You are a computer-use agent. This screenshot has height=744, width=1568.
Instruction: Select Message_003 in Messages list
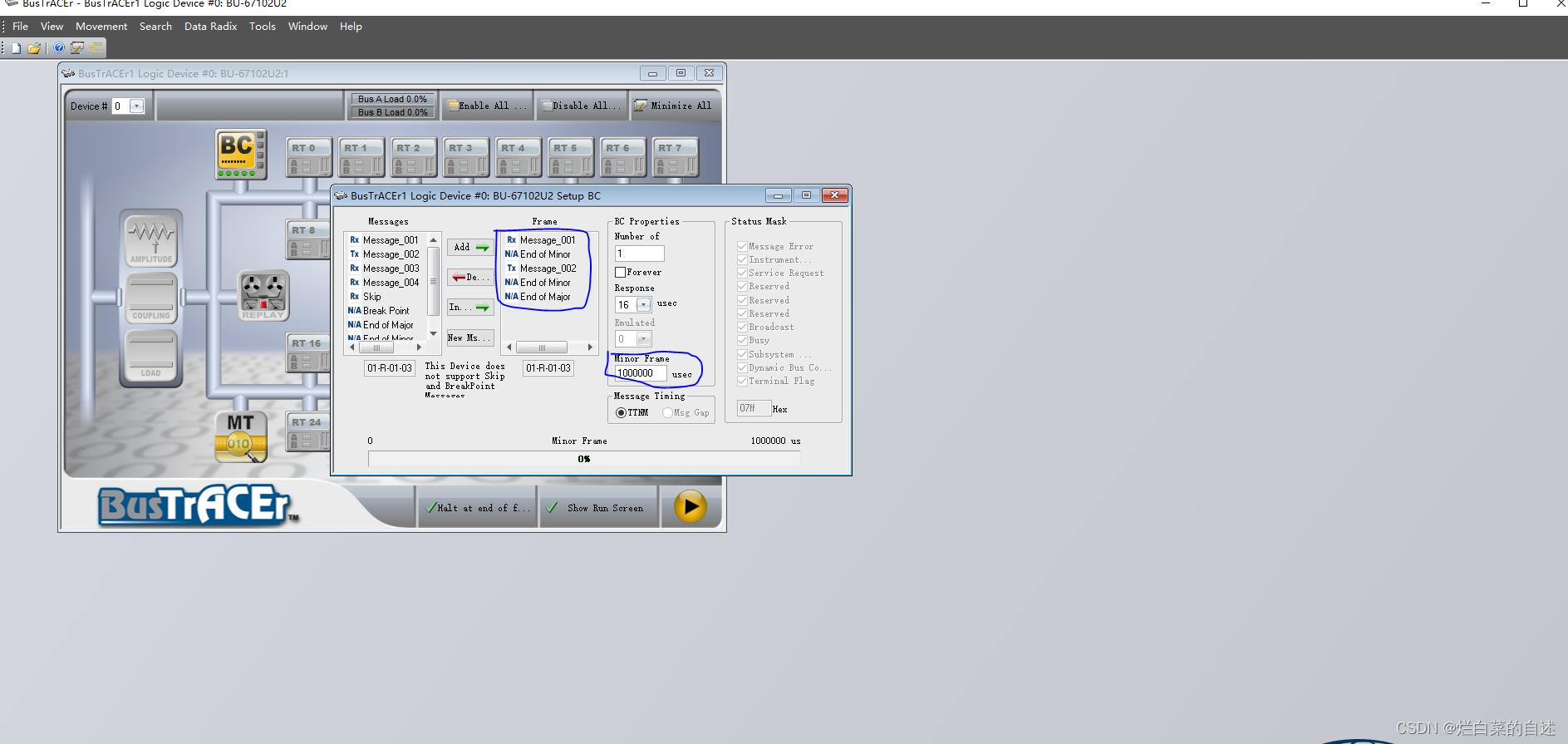pos(391,269)
